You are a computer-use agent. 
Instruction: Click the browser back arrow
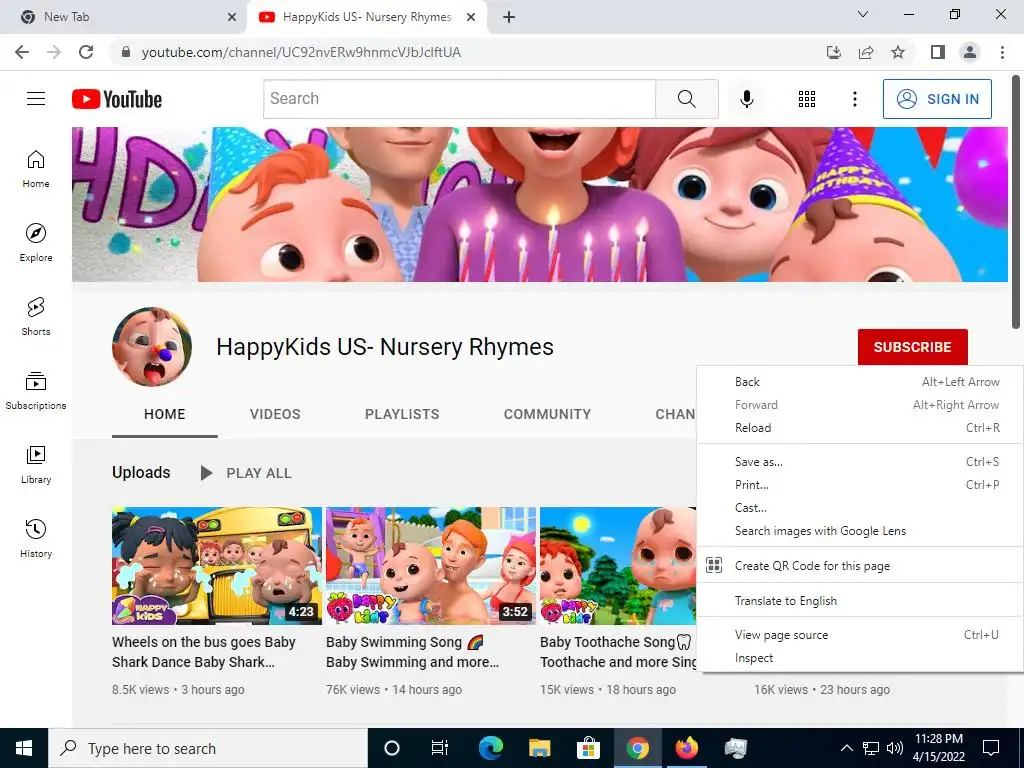pos(22,52)
